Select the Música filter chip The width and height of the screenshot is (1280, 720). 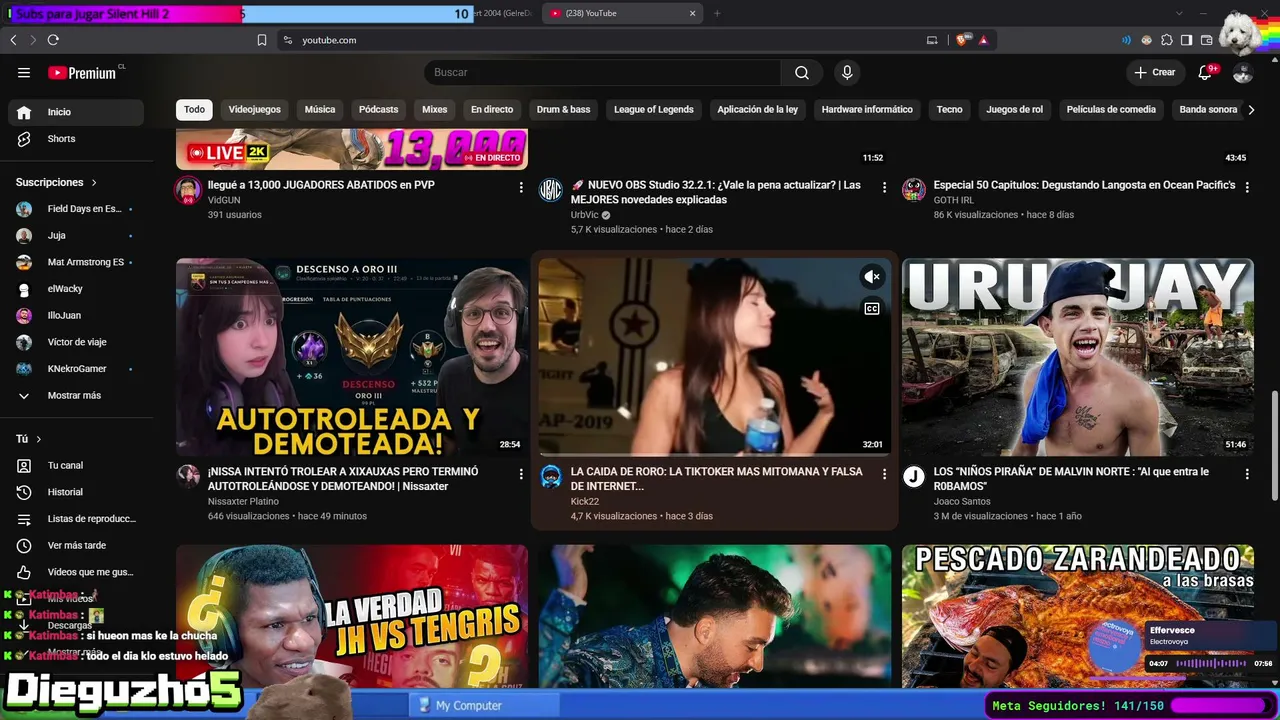pyautogui.click(x=320, y=110)
